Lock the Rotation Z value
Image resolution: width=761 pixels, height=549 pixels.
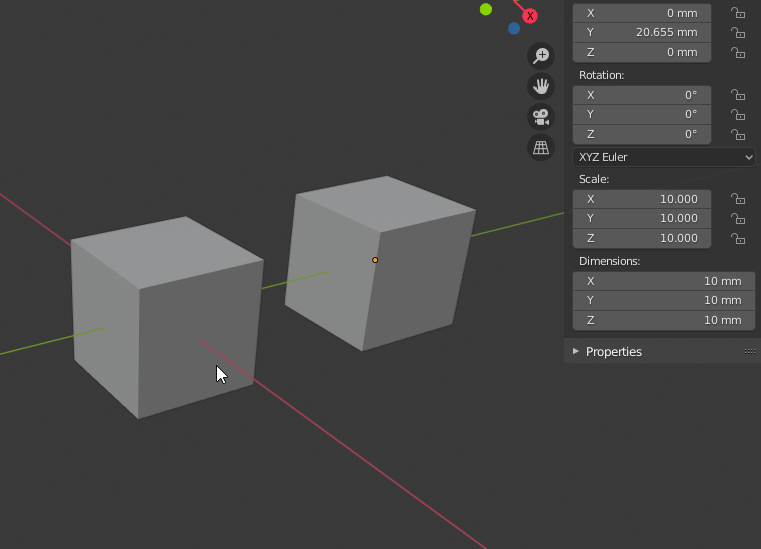738,134
